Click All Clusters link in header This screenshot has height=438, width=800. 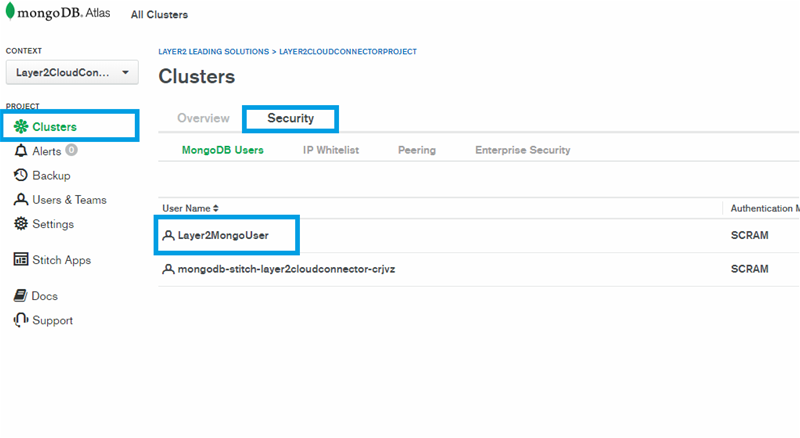pos(159,15)
